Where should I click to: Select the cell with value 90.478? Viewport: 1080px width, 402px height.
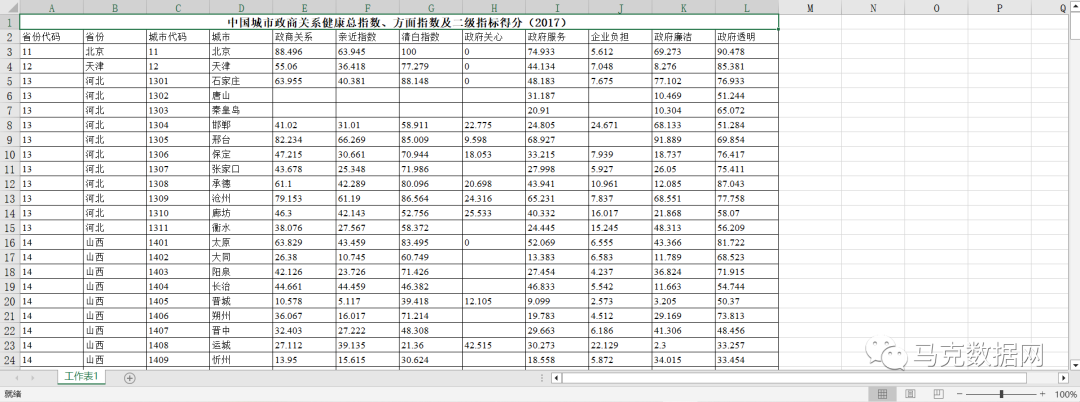[x=747, y=52]
